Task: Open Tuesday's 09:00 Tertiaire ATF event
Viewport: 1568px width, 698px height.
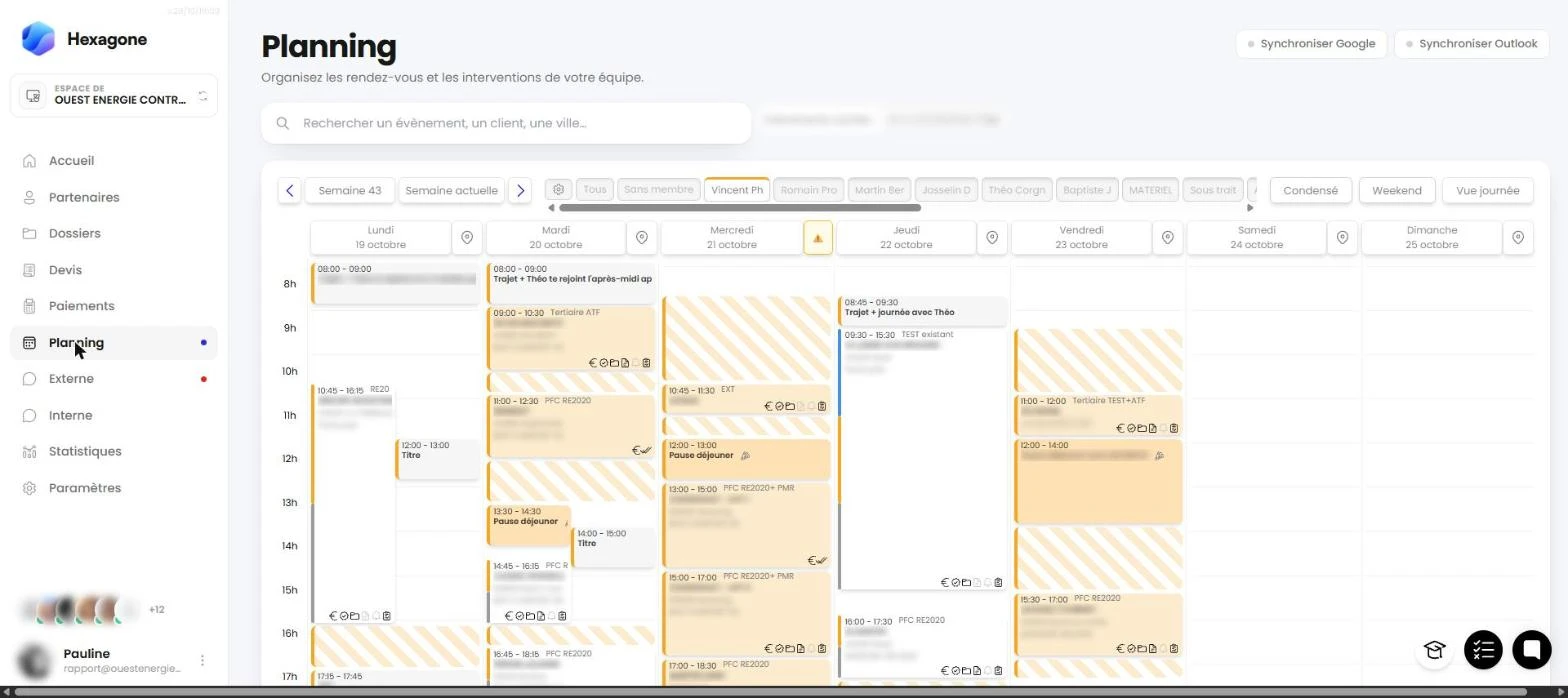Action: [x=571, y=339]
